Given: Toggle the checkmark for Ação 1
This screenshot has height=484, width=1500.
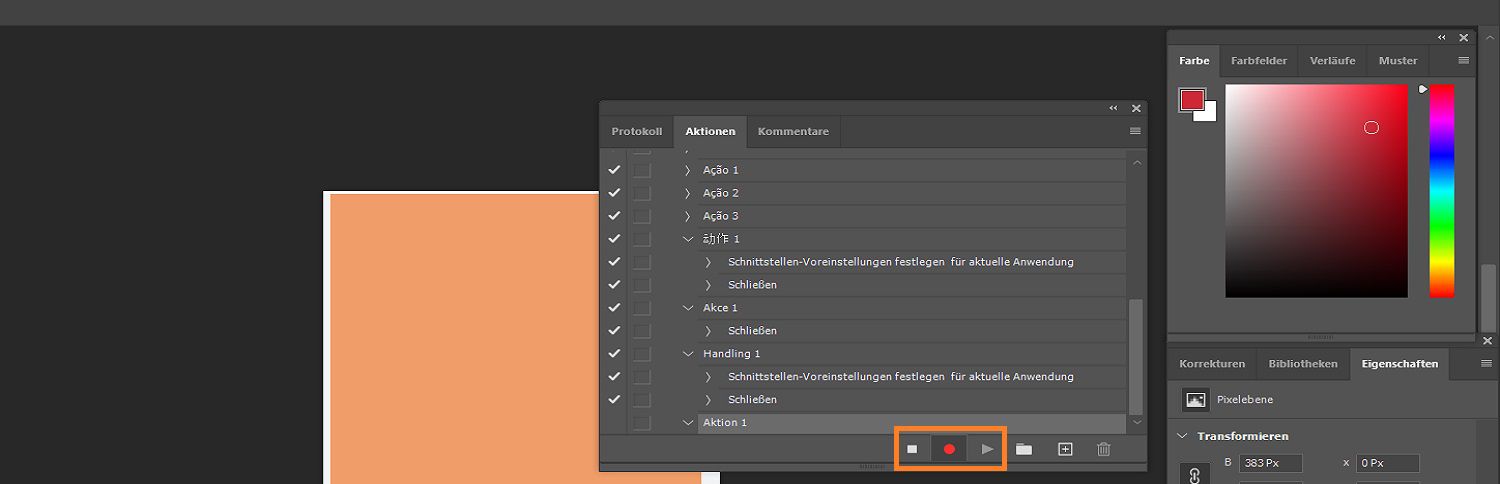Looking at the screenshot, I should pos(614,170).
